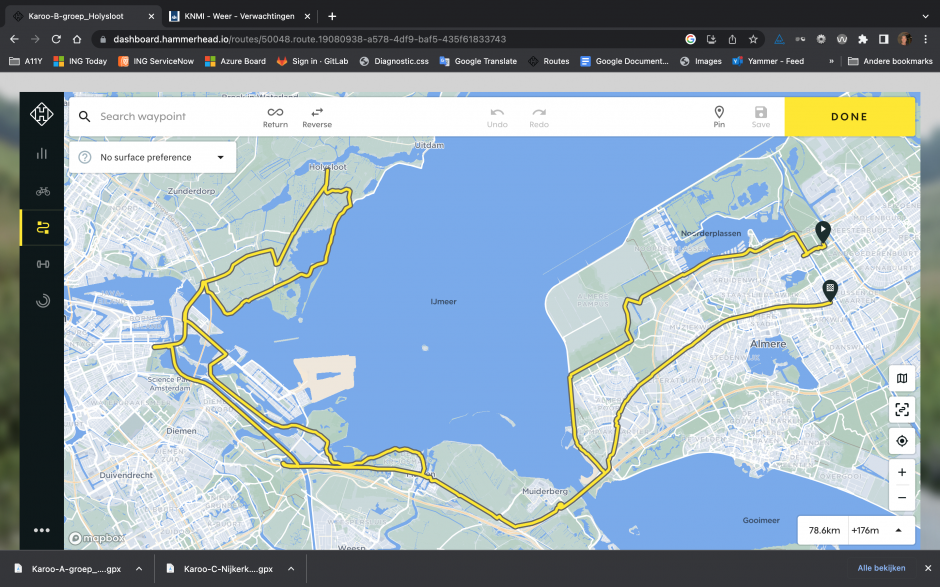Viewport: 940px width, 587px height.
Task: Expand the bookmarks overflow chevron
Action: point(831,61)
